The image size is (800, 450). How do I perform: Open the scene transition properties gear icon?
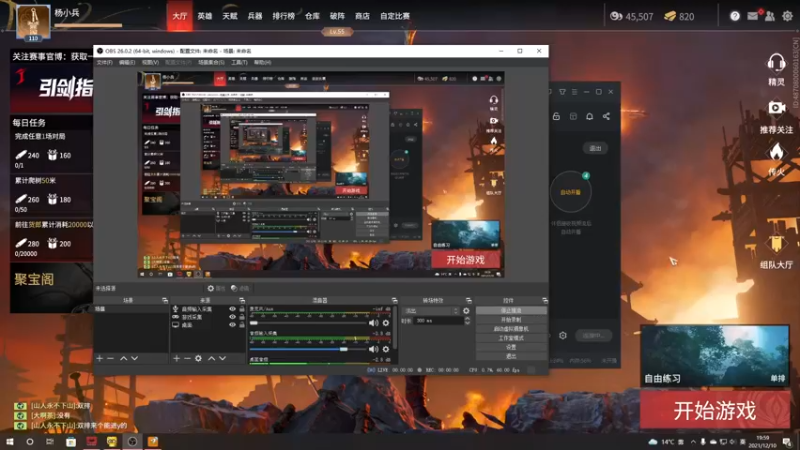click(x=466, y=310)
